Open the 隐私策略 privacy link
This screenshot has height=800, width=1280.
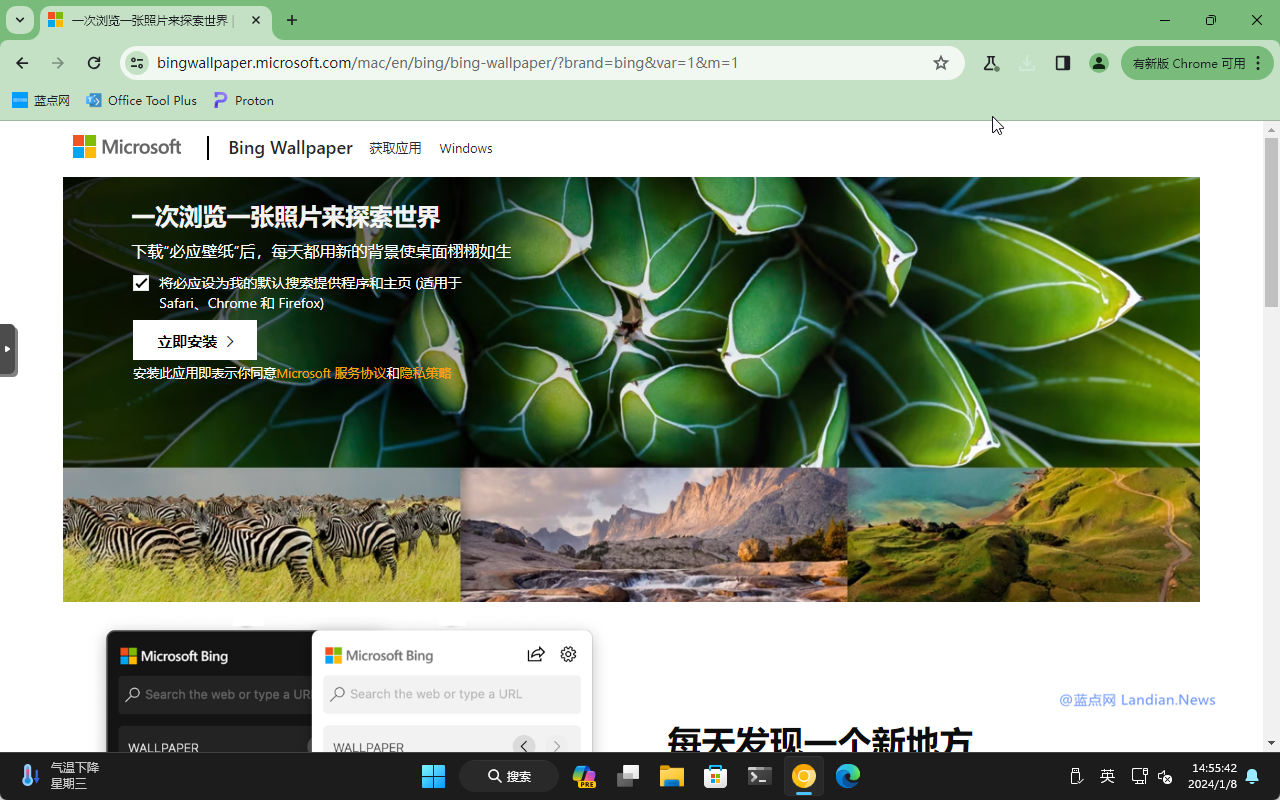(425, 373)
